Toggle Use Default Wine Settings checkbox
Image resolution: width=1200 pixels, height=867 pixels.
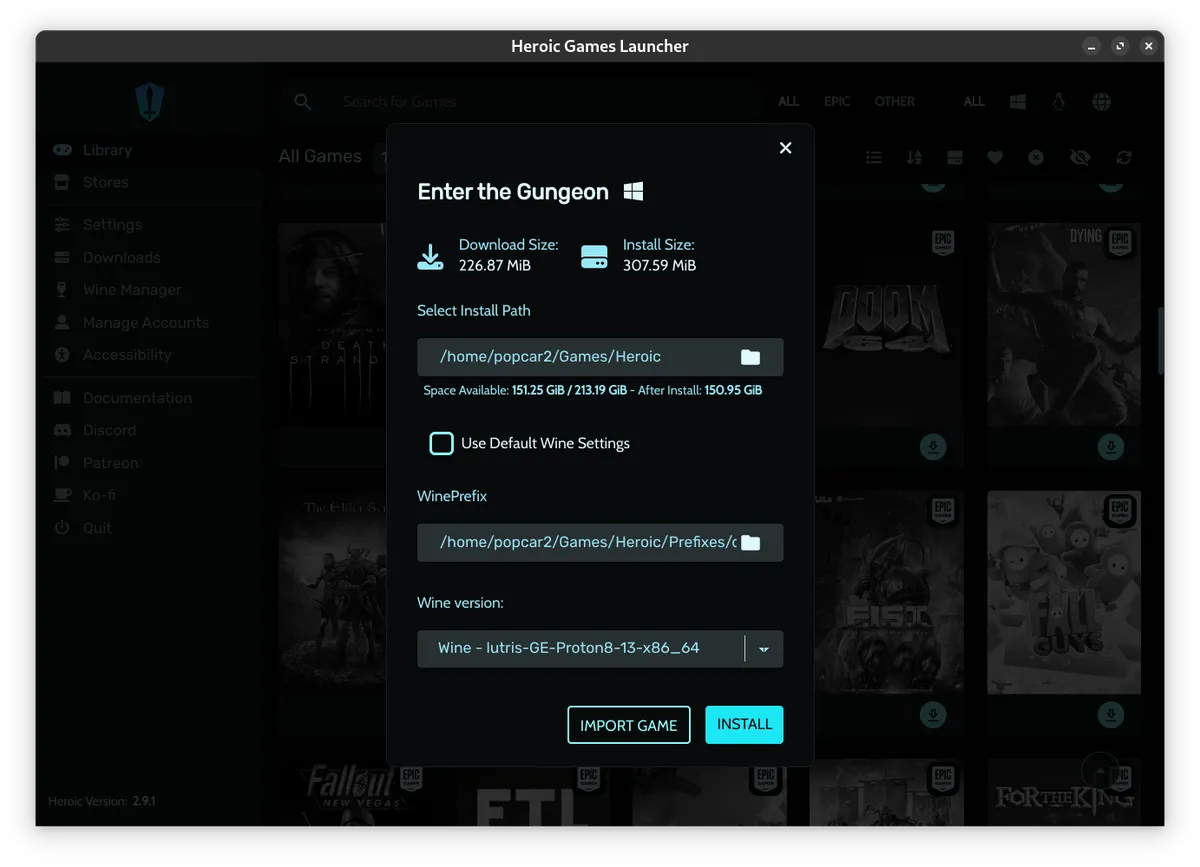441,443
